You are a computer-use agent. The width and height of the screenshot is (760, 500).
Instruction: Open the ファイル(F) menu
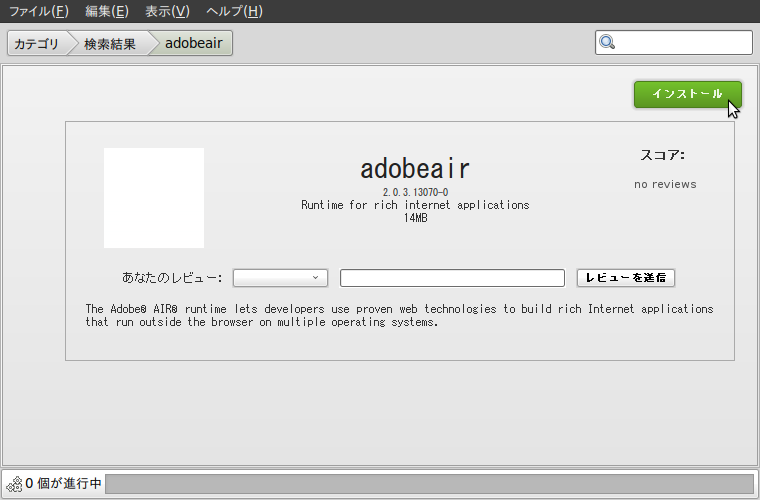[39, 11]
